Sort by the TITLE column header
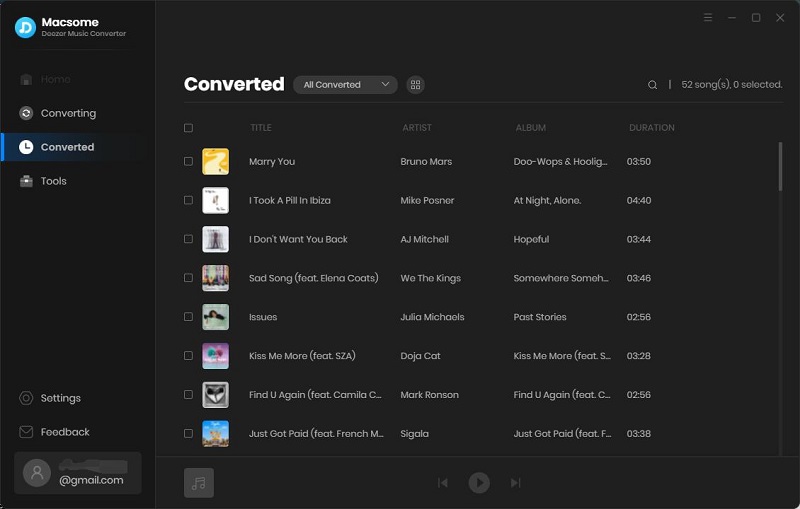The height and width of the screenshot is (509, 800). tap(261, 128)
